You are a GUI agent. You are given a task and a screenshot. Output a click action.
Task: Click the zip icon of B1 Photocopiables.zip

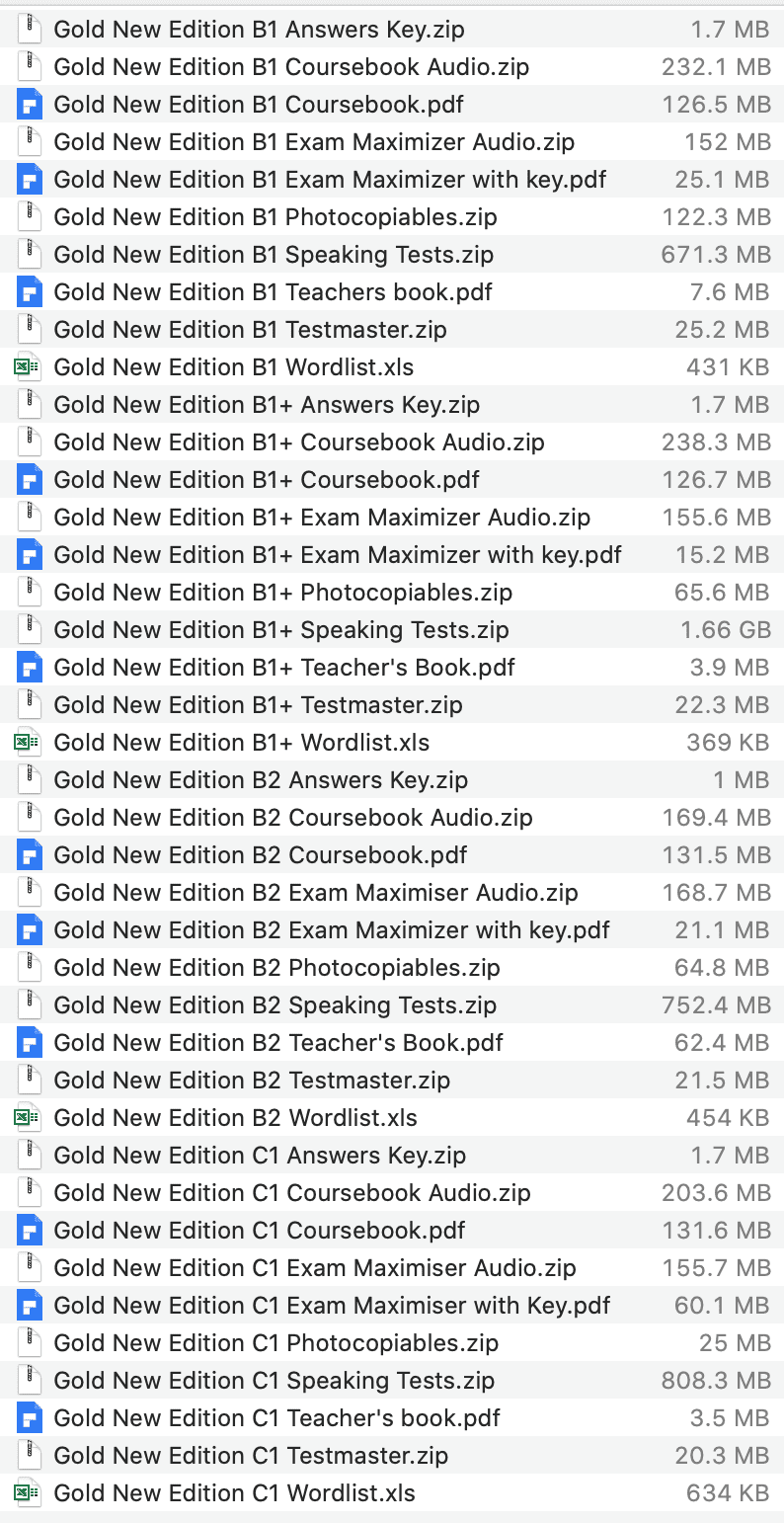30,217
